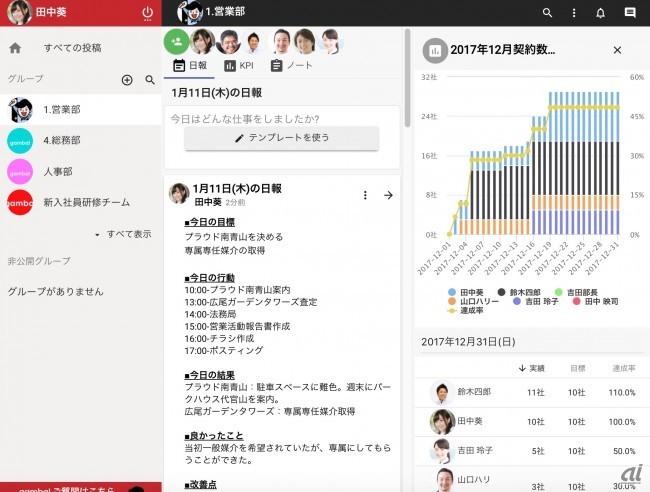Select 新入社員研修チーム group label

tap(87, 203)
